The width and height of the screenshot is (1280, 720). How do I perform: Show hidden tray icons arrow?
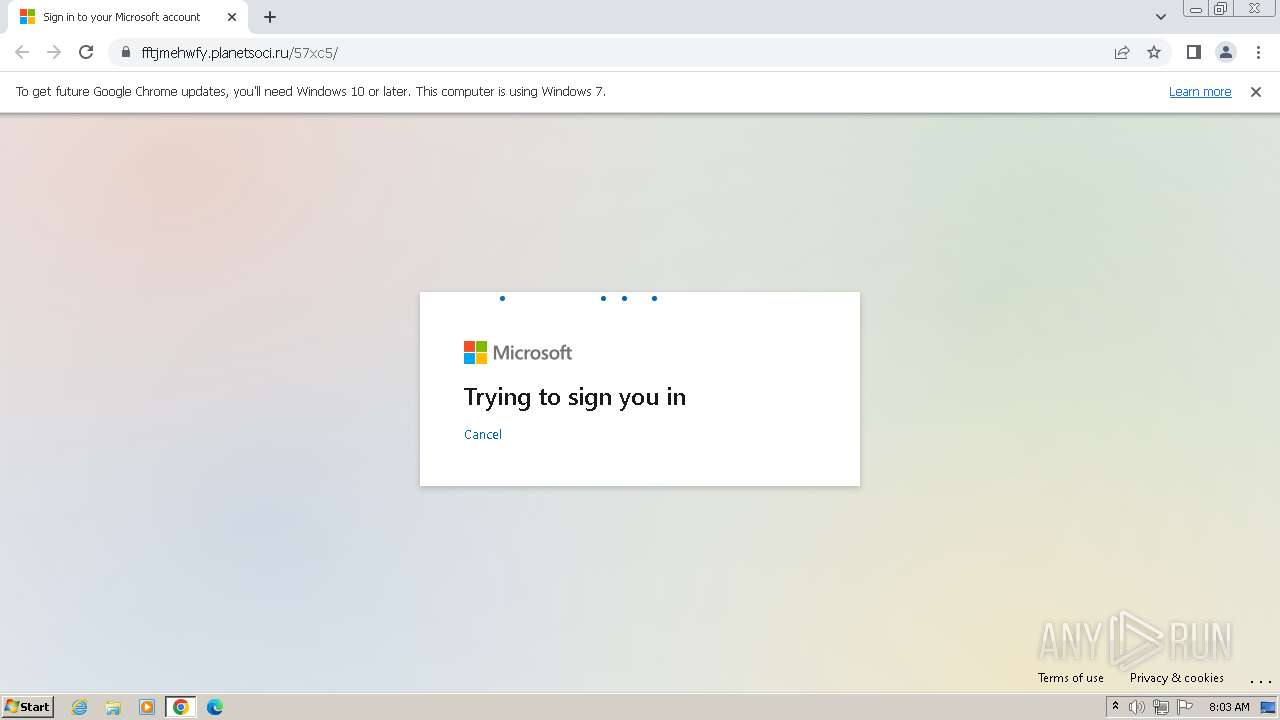point(1115,707)
